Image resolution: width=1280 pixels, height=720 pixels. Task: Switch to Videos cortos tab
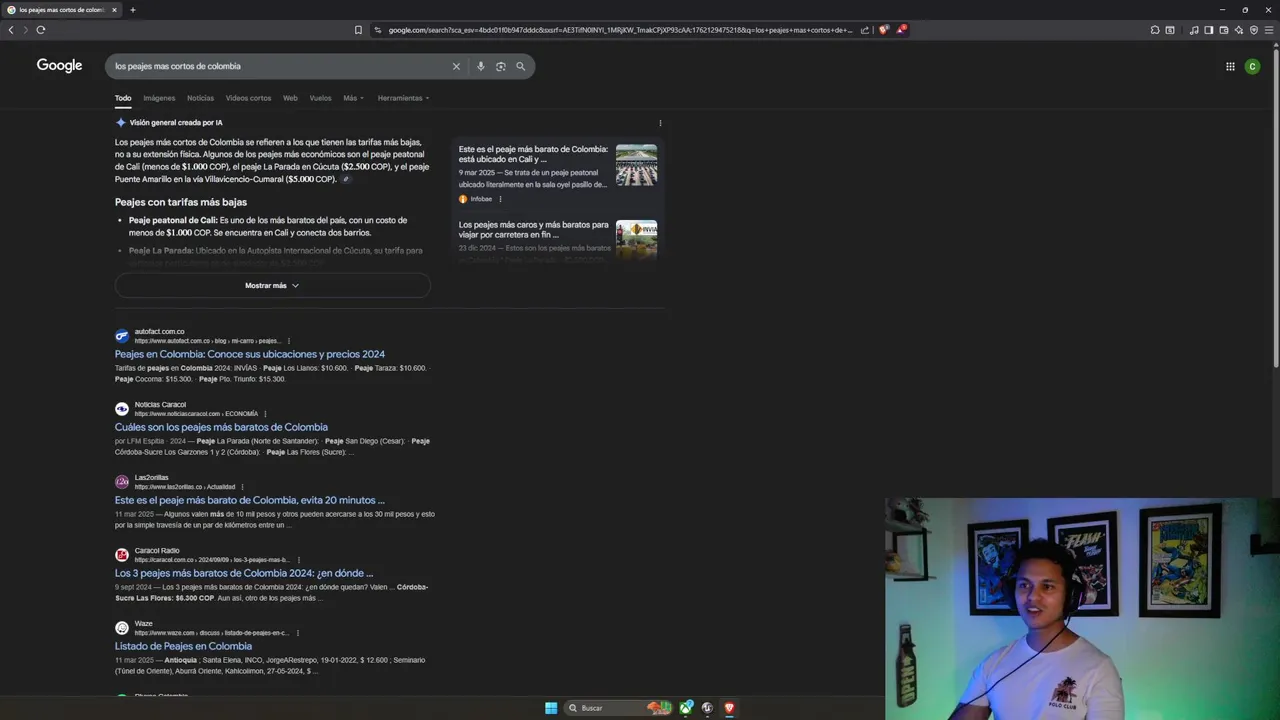coord(248,98)
